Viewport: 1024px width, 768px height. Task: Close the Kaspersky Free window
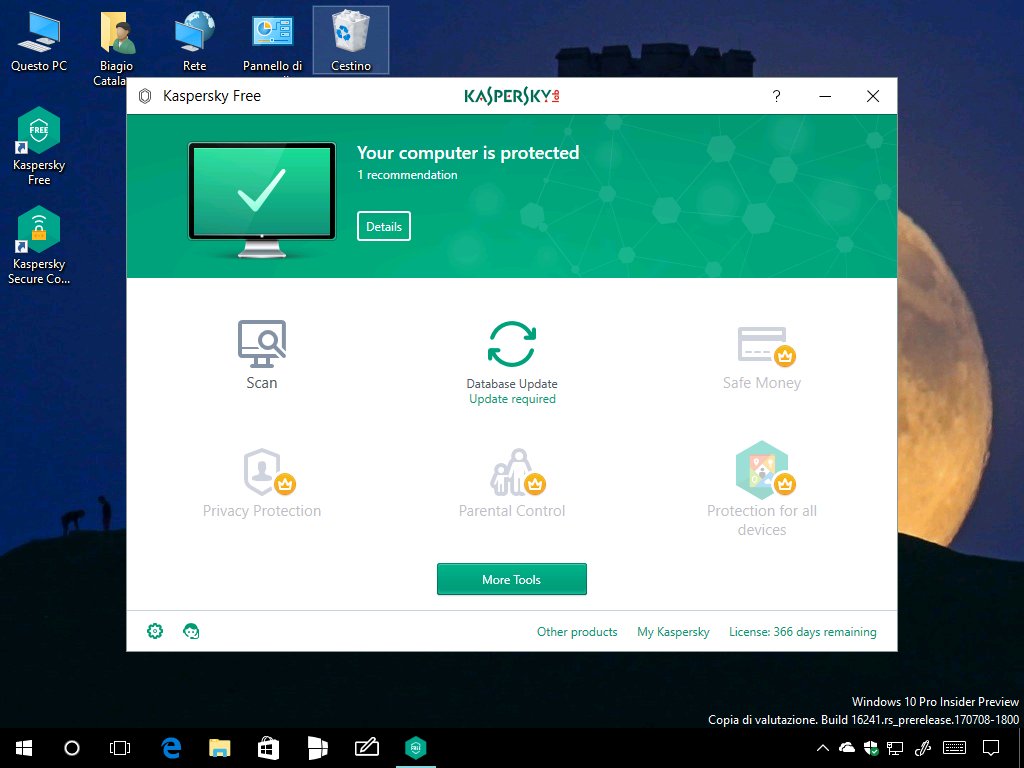coord(873,96)
